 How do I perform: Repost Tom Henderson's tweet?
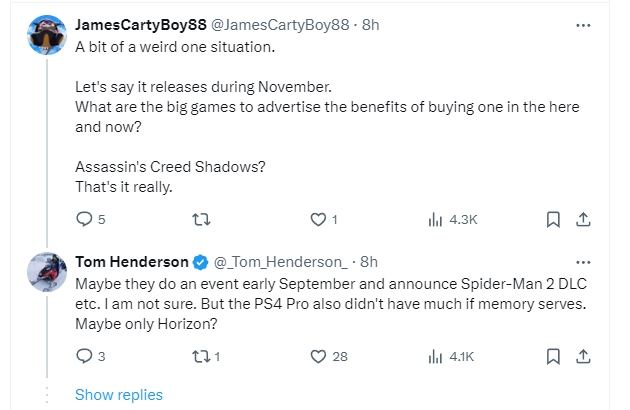(200, 356)
